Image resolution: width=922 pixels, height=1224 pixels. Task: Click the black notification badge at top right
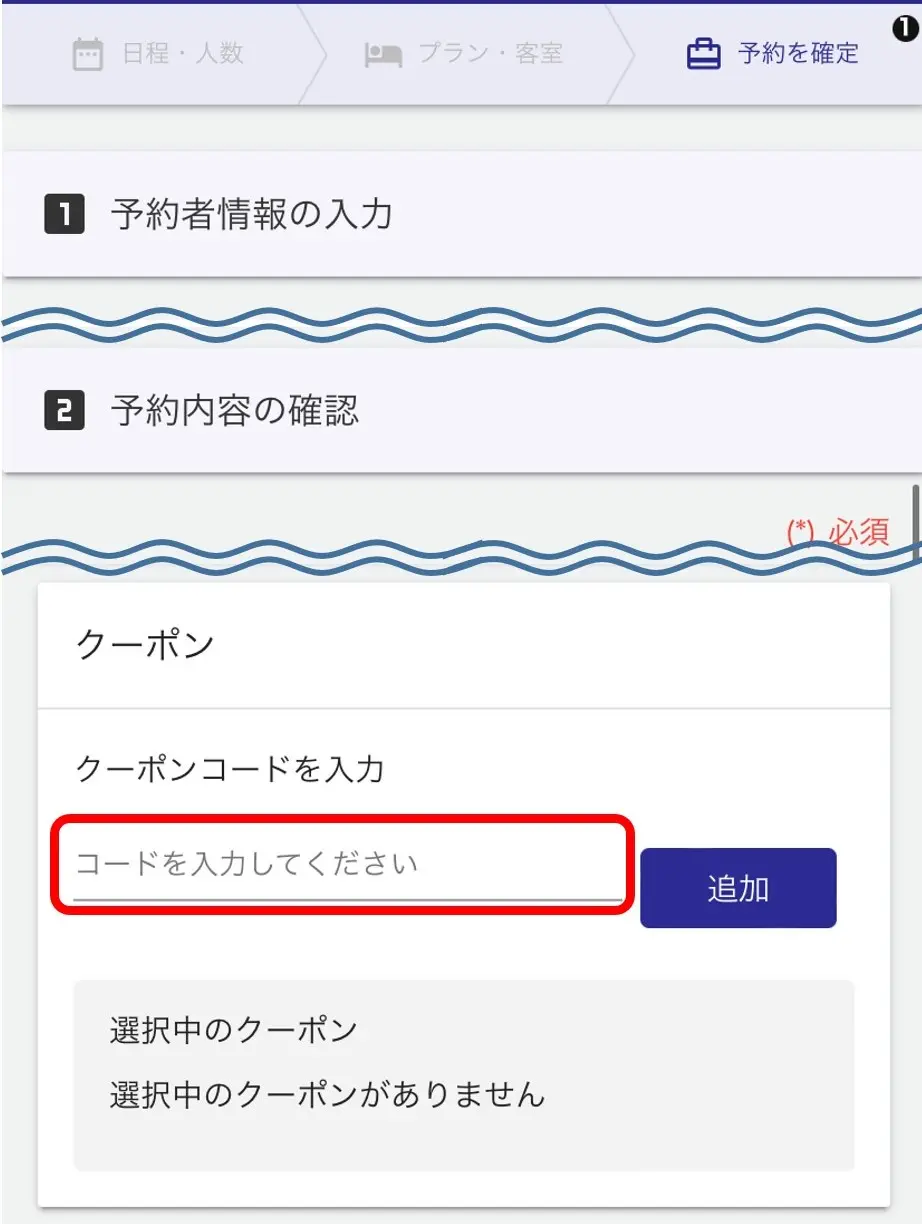[903, 31]
